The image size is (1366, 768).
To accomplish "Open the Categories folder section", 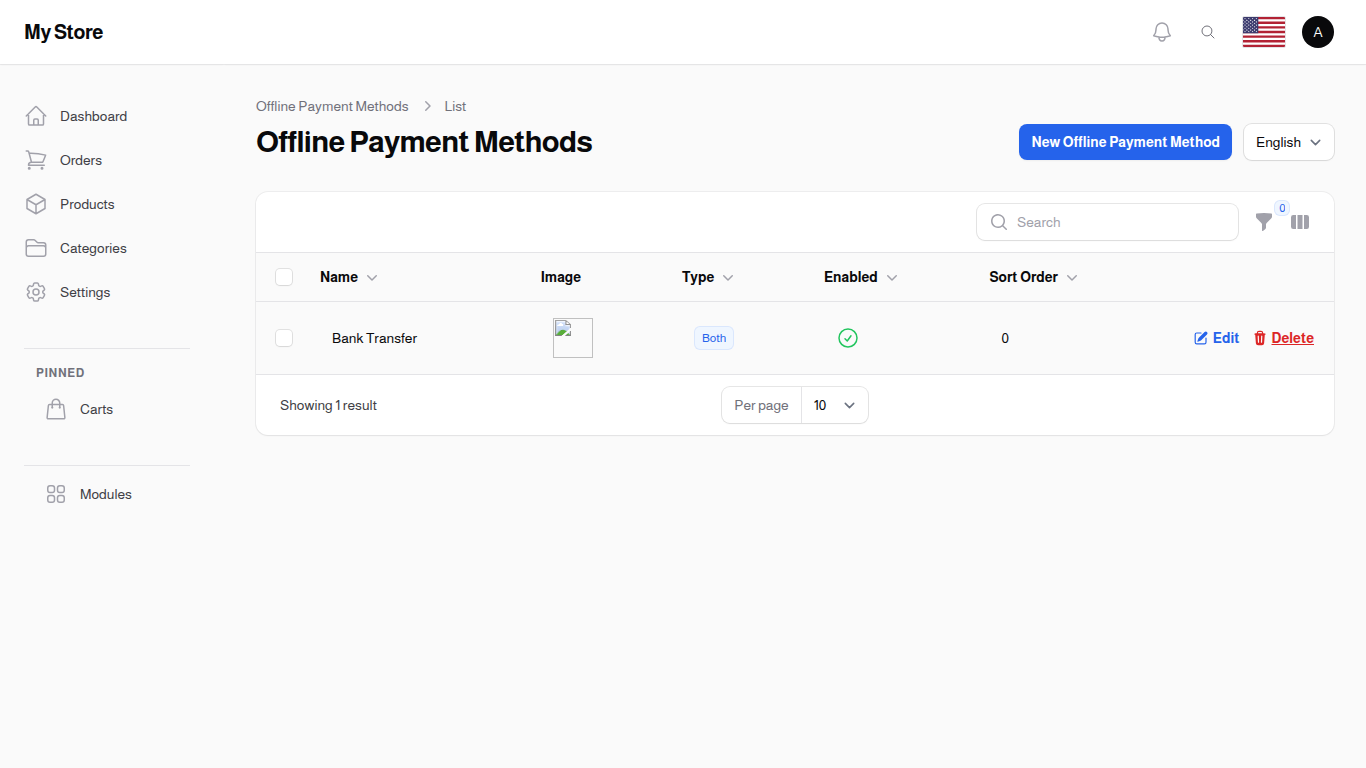I will coord(93,248).
